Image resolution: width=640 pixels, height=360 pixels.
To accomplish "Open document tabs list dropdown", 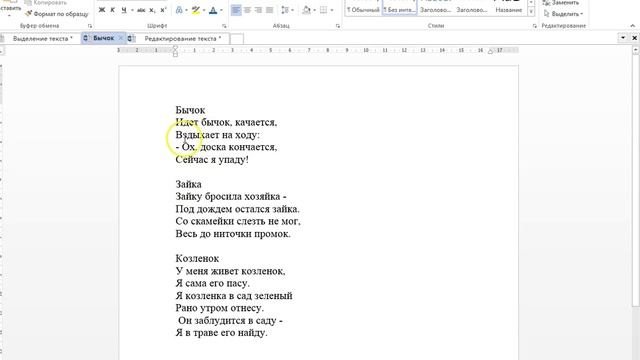I will click(623, 38).
